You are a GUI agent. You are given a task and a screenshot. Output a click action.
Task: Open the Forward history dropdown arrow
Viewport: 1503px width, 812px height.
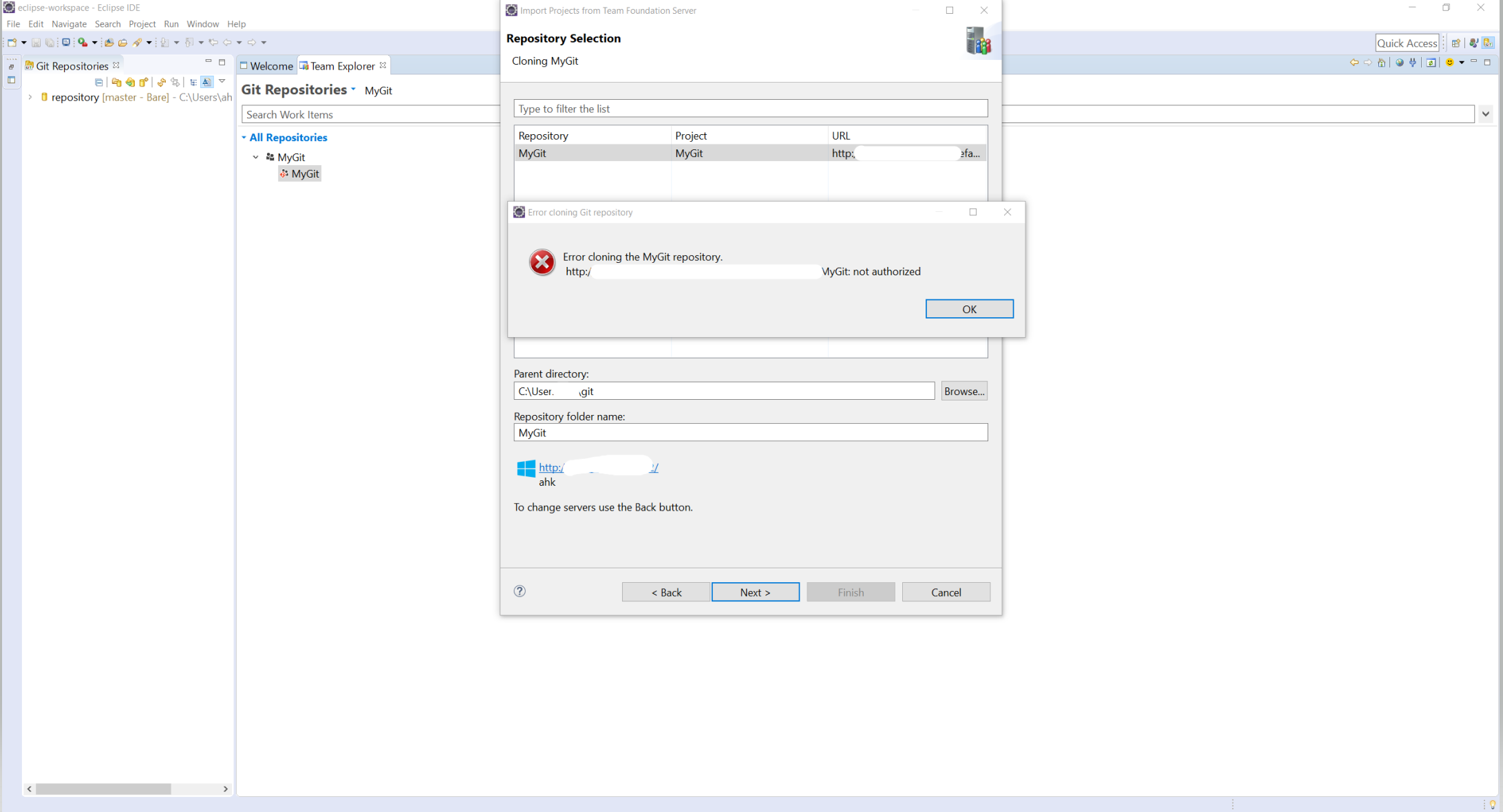264,43
